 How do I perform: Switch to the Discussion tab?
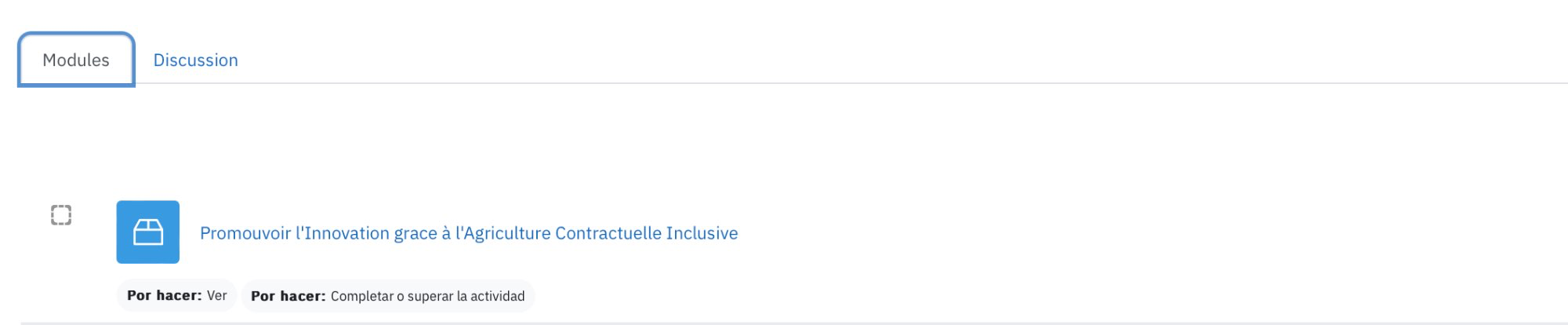(195, 60)
